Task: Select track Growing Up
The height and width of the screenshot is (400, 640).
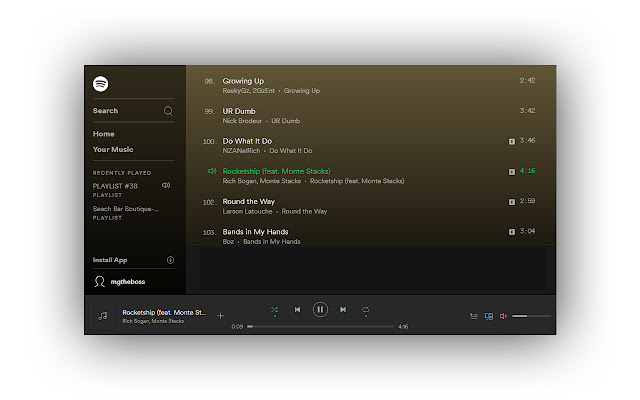Action: [x=243, y=81]
